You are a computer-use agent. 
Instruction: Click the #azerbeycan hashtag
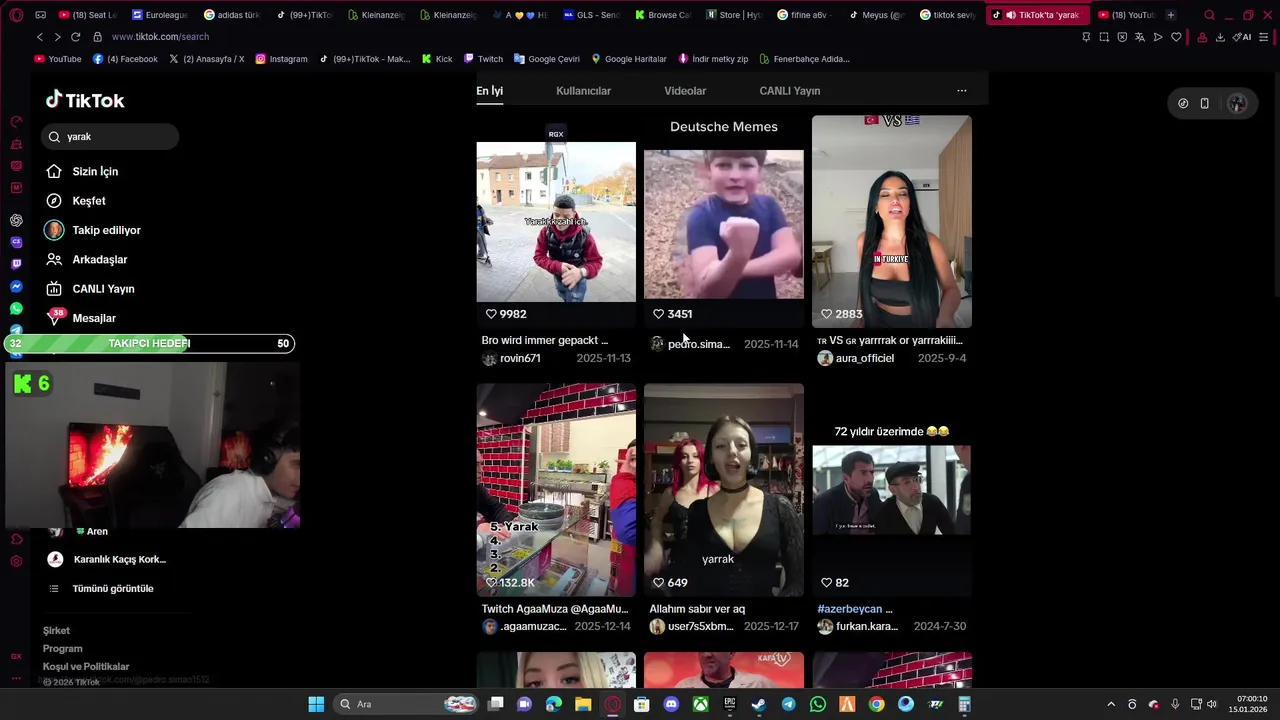coord(850,609)
